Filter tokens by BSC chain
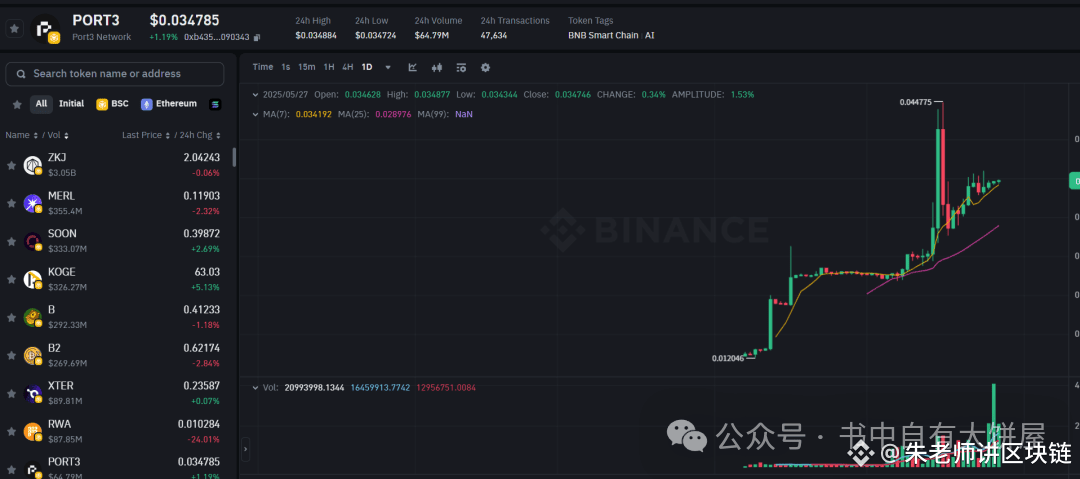The width and height of the screenshot is (1080, 479). click(x=112, y=104)
